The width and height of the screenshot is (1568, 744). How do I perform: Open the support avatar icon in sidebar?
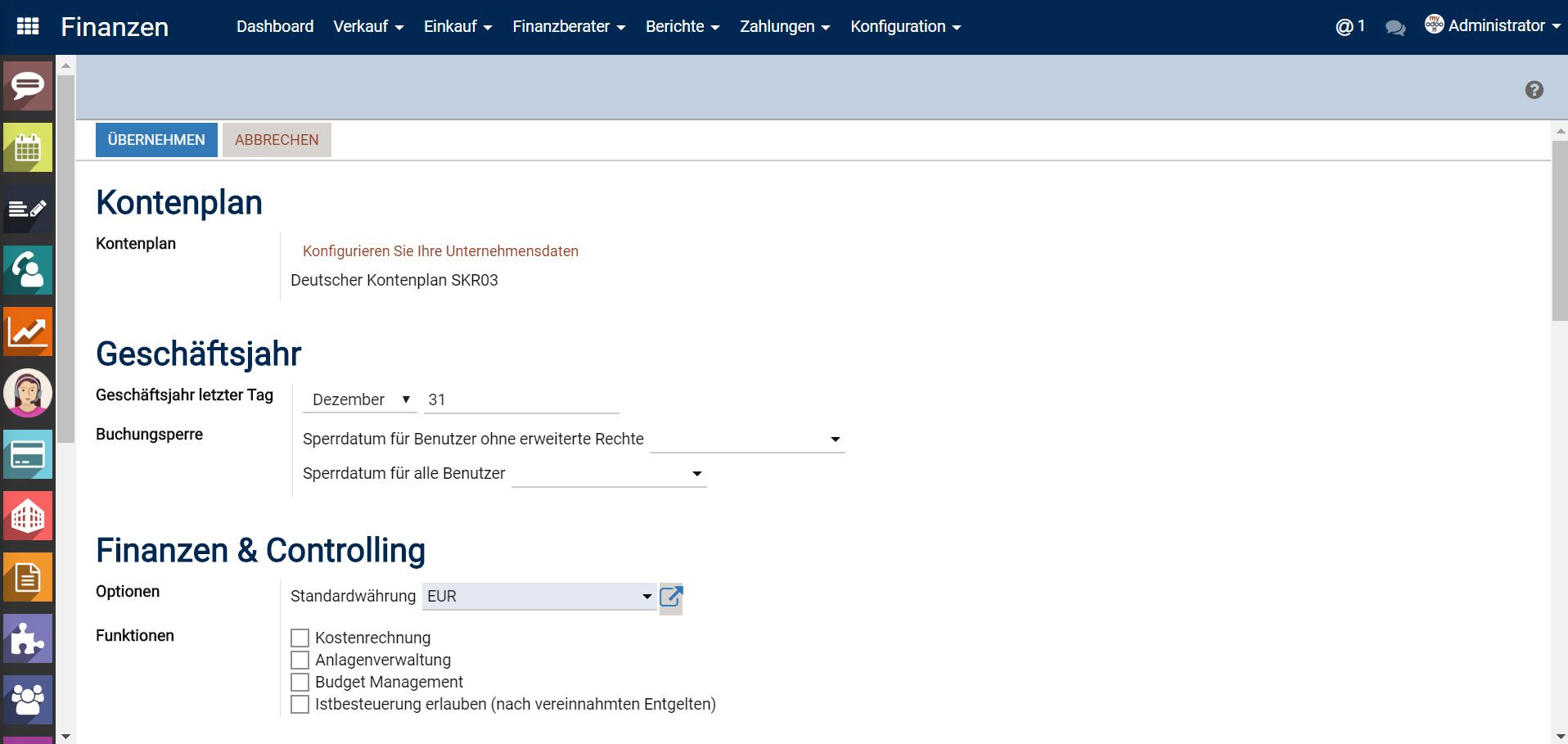click(27, 393)
